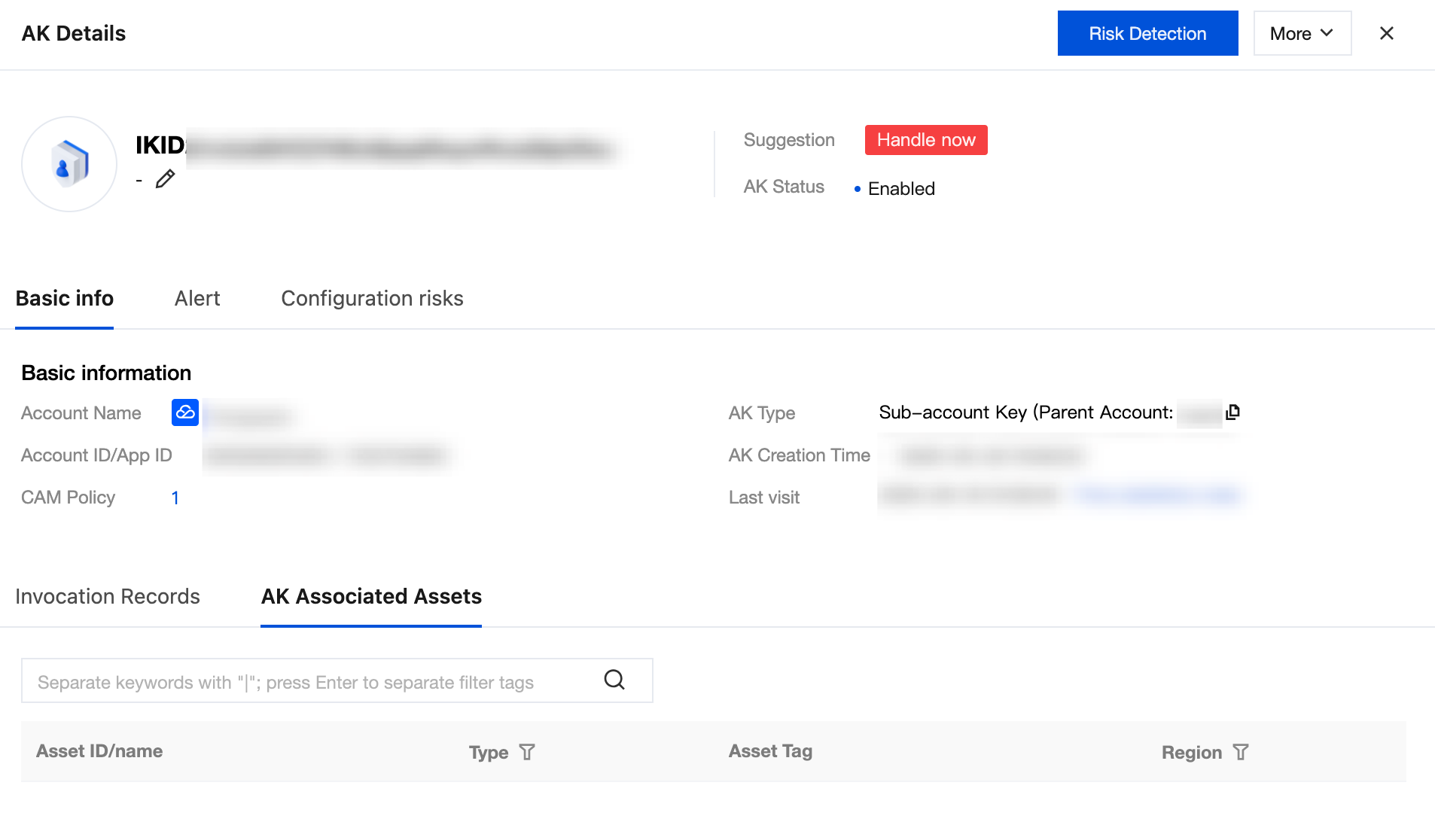Start Risk Detection
Viewport: 1435px width, 840px height.
[x=1147, y=33]
